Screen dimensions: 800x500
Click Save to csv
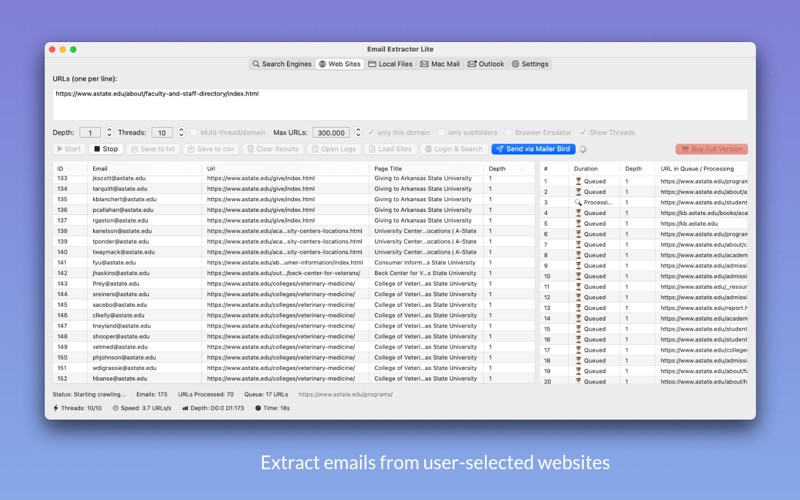coord(211,149)
